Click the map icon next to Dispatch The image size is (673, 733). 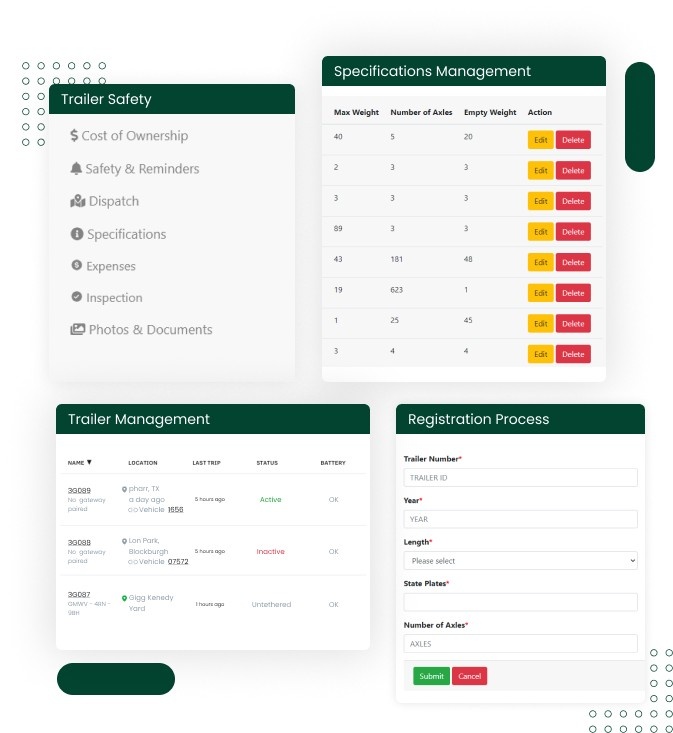[x=77, y=201]
